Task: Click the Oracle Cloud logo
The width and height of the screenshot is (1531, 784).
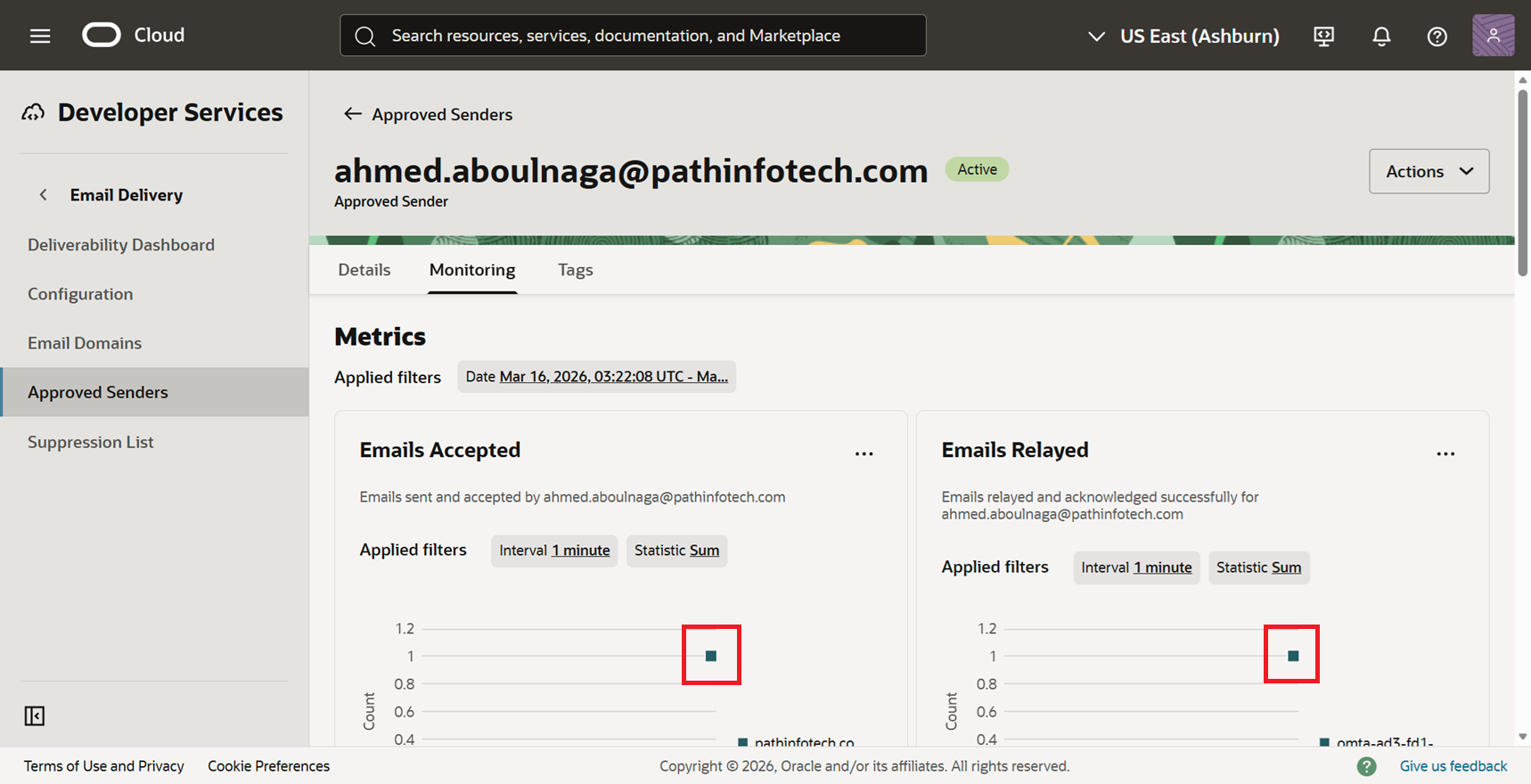Action: point(102,35)
